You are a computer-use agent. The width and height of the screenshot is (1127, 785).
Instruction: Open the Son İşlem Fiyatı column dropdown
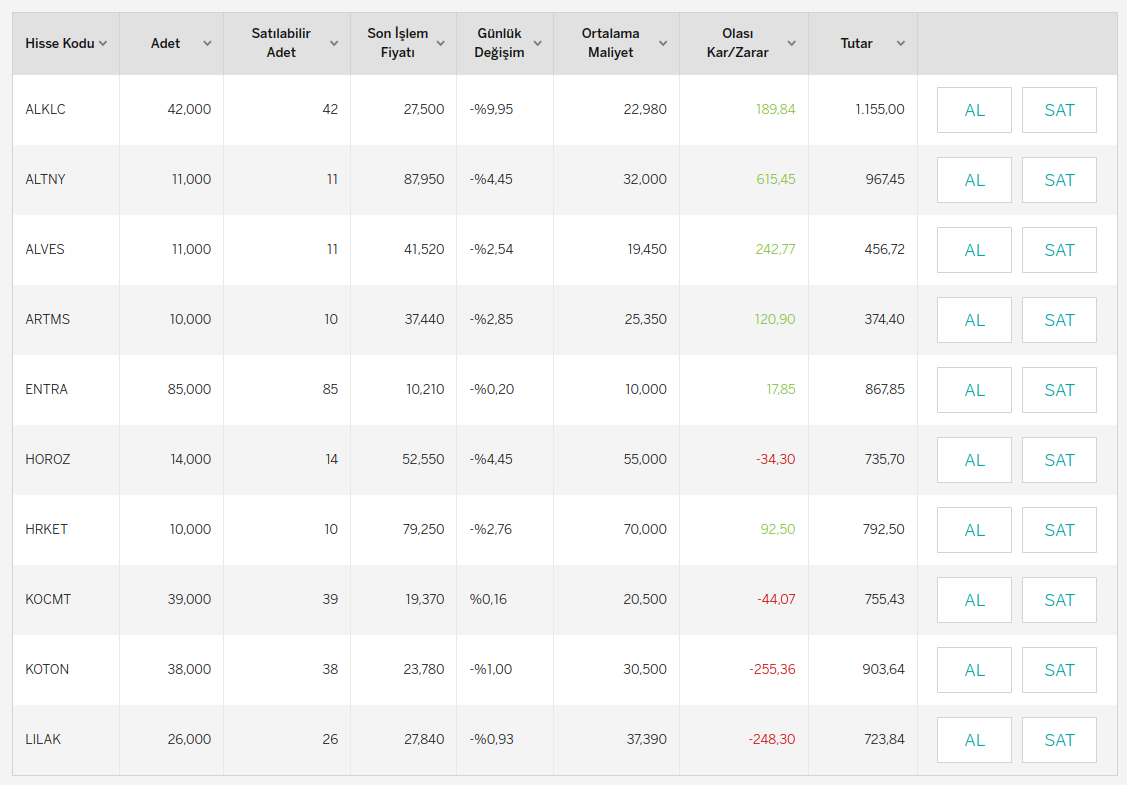[441, 43]
